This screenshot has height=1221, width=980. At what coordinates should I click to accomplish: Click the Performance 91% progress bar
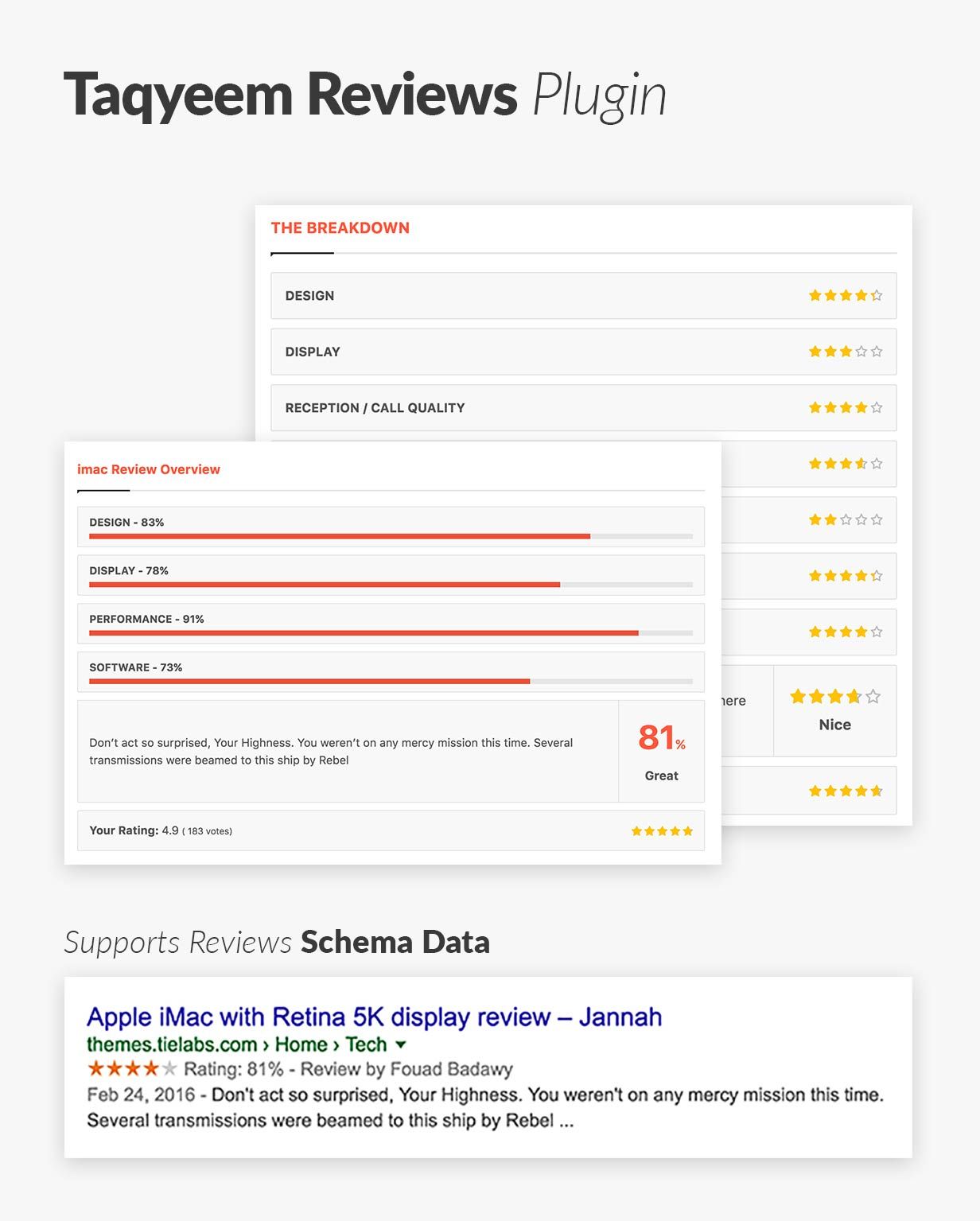coord(391,633)
